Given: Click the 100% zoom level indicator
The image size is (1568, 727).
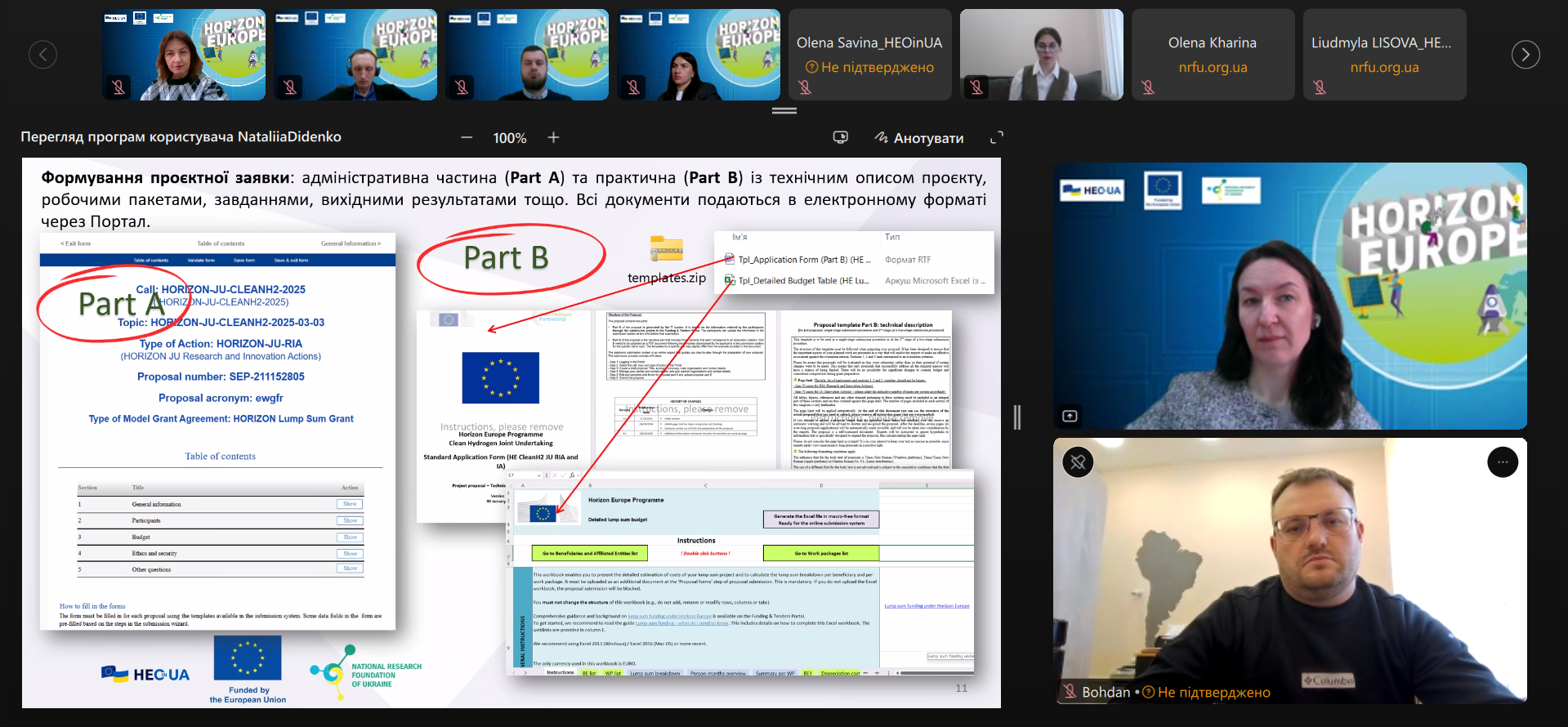Looking at the screenshot, I should tap(509, 138).
